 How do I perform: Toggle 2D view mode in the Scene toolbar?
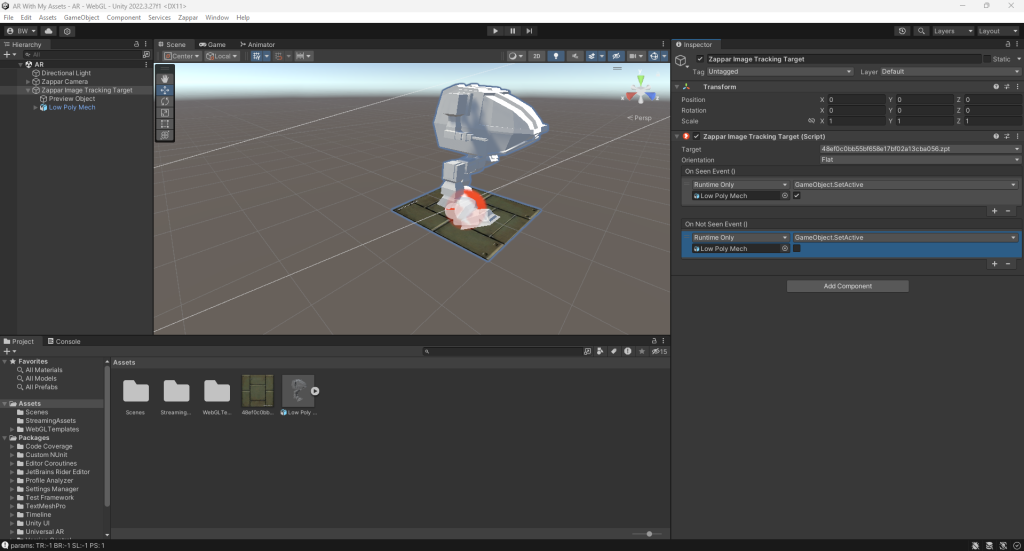pos(537,56)
